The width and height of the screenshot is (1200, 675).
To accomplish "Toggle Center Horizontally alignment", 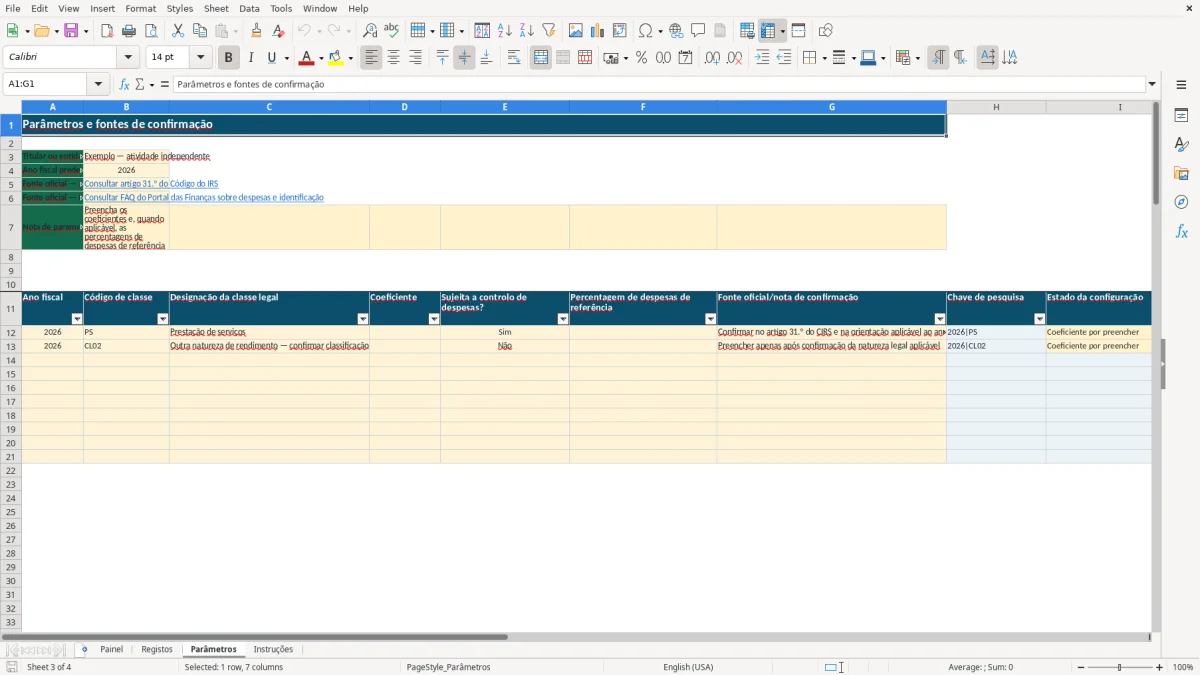I will 394,58.
